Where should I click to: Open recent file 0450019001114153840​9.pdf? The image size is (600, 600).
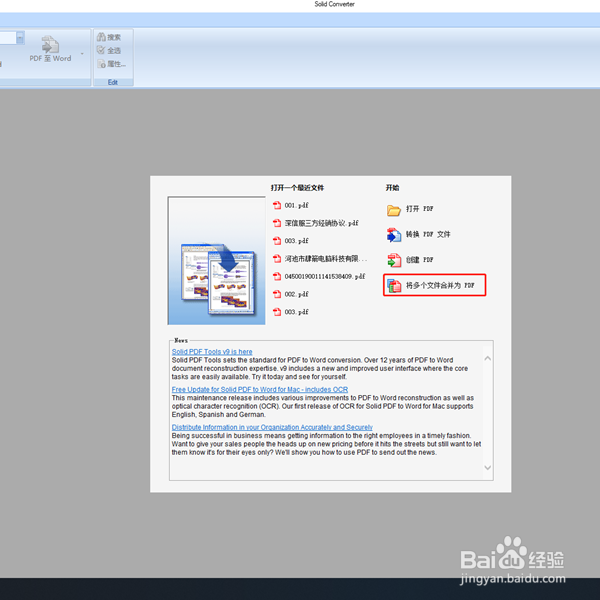[324, 276]
